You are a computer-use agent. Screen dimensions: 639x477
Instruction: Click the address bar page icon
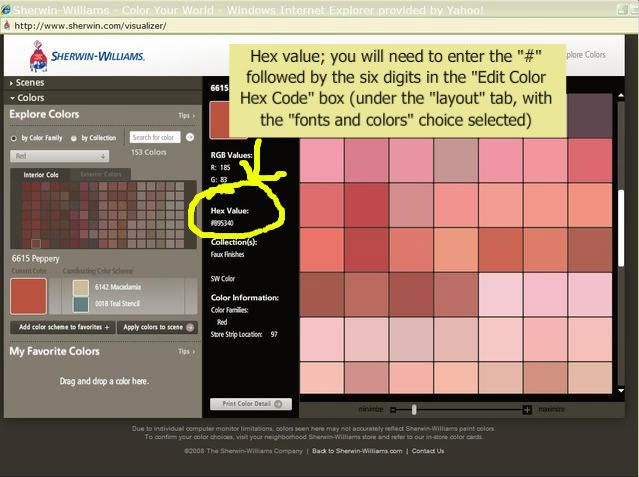[x=7, y=26]
